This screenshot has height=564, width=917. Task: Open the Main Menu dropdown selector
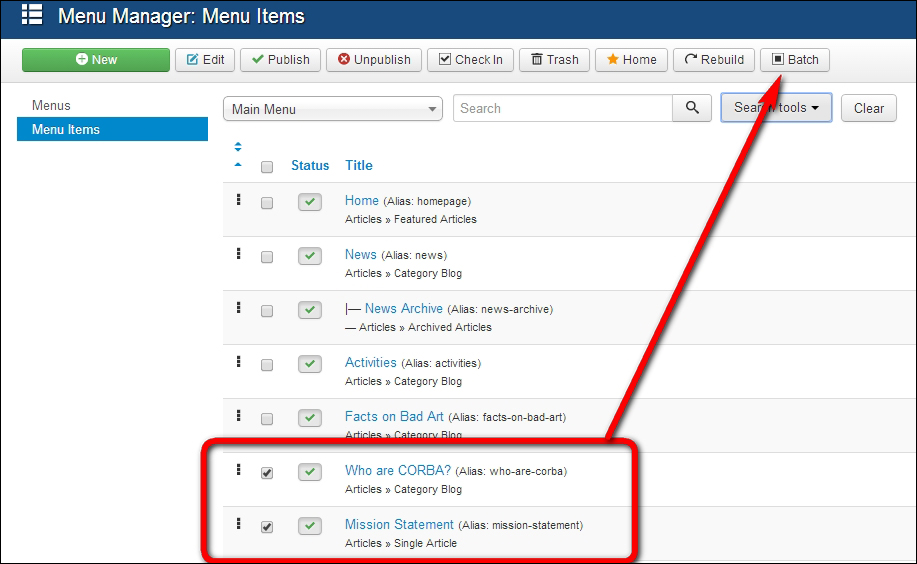point(333,109)
